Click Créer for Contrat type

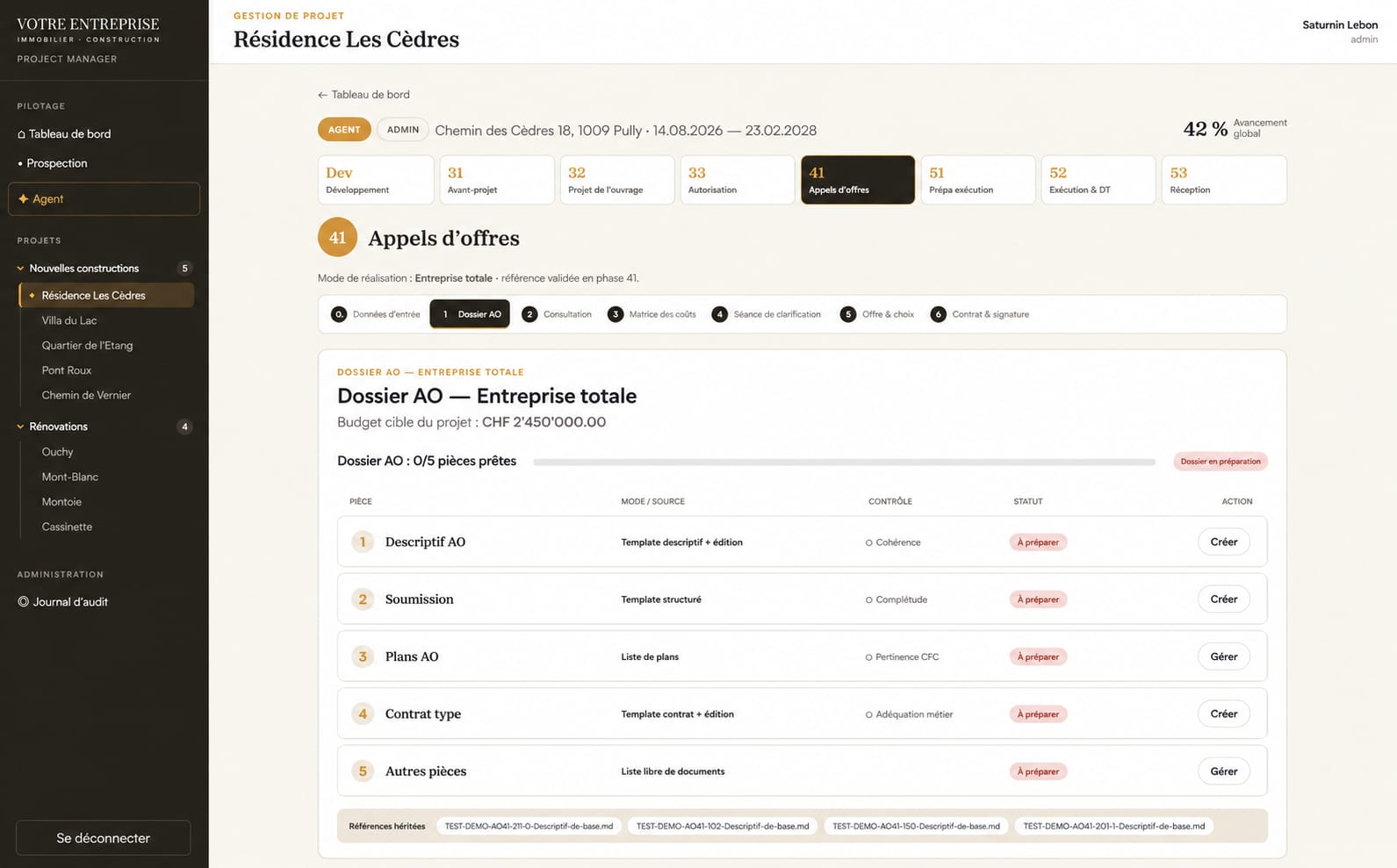(x=1224, y=714)
